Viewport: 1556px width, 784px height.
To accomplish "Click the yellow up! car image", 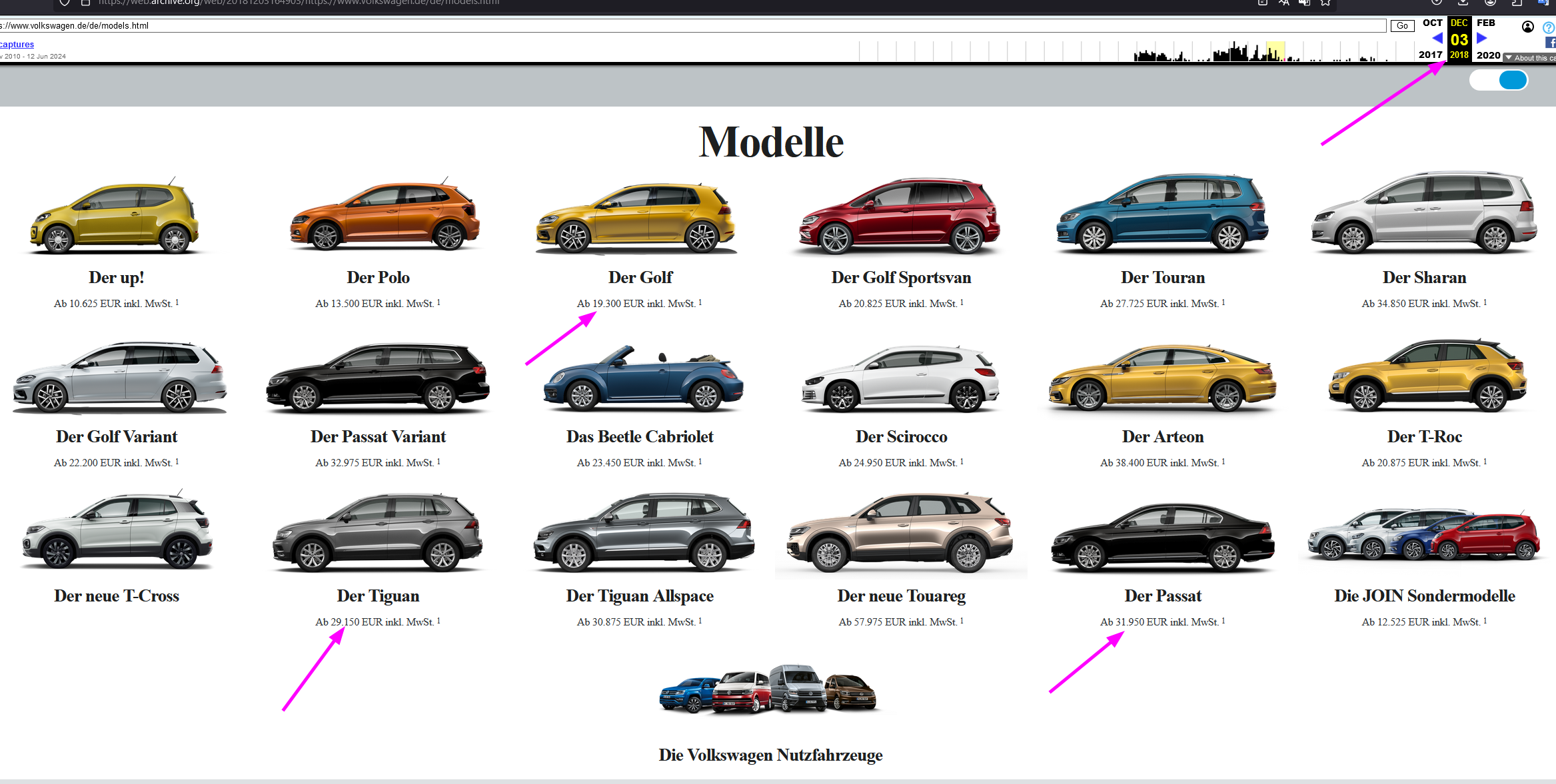I will 116,216.
